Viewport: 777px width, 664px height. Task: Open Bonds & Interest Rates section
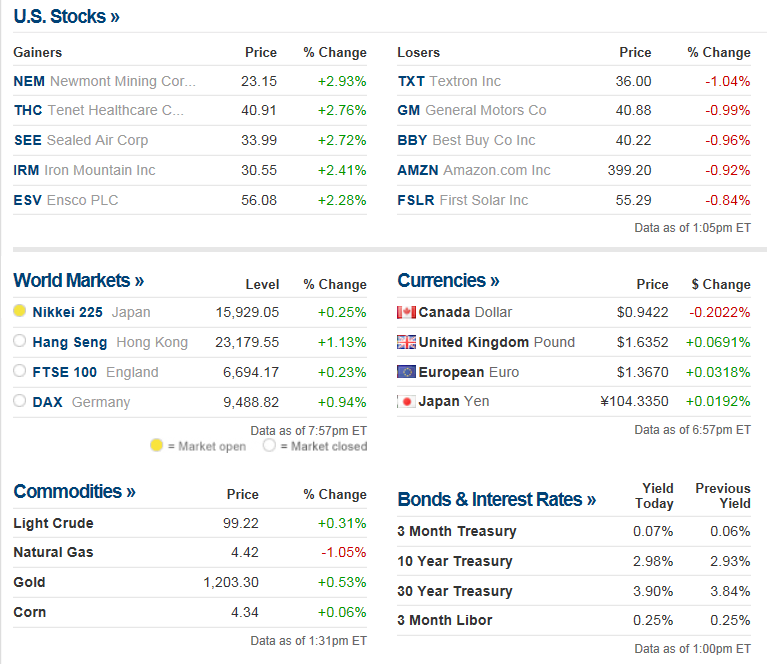[496, 499]
